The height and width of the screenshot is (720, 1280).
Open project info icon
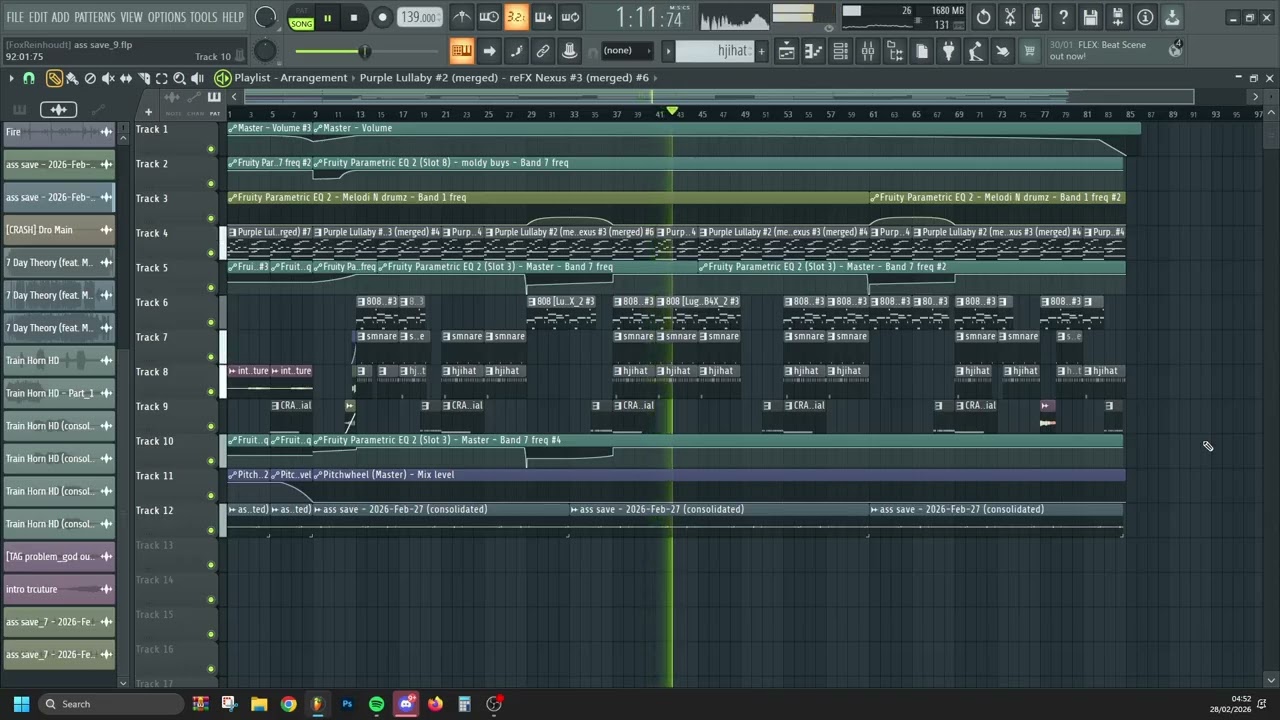click(x=1145, y=17)
